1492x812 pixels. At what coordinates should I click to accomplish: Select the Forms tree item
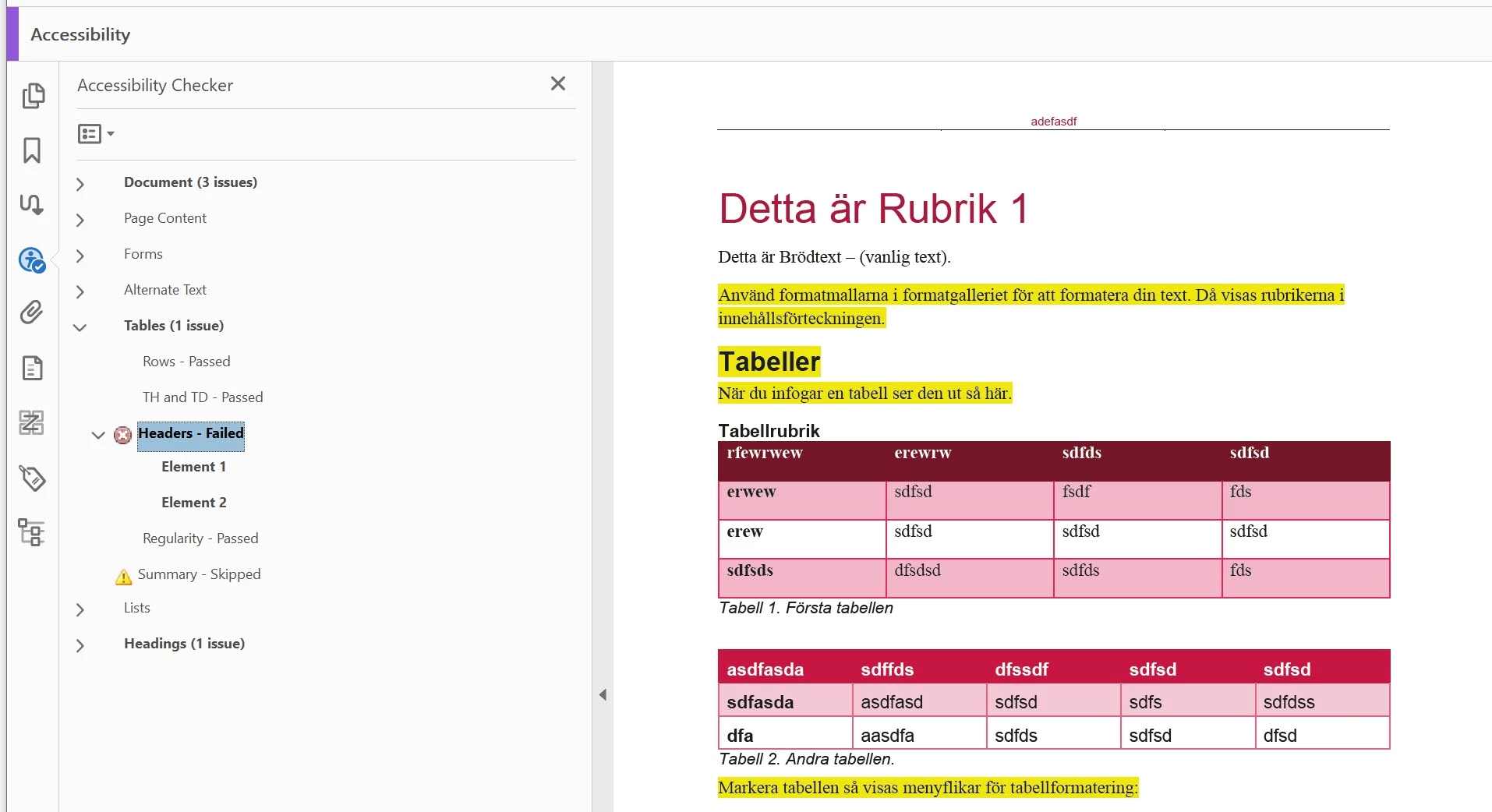(143, 254)
